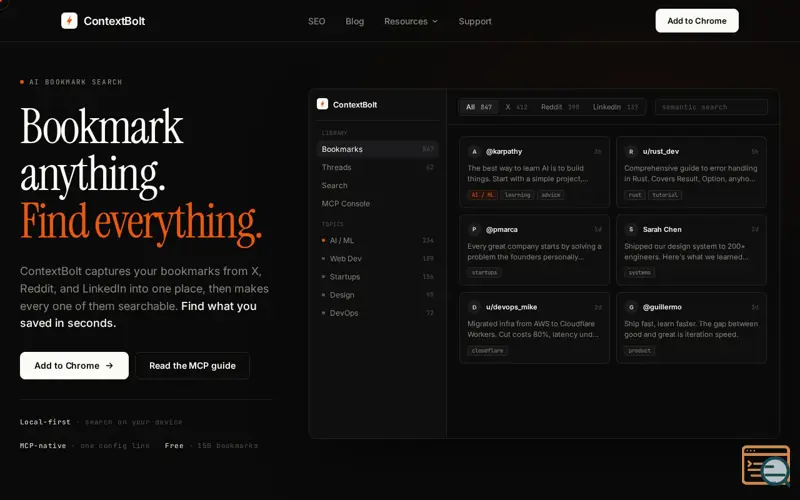
Task: Open the SEO nav link
Action: click(316, 21)
